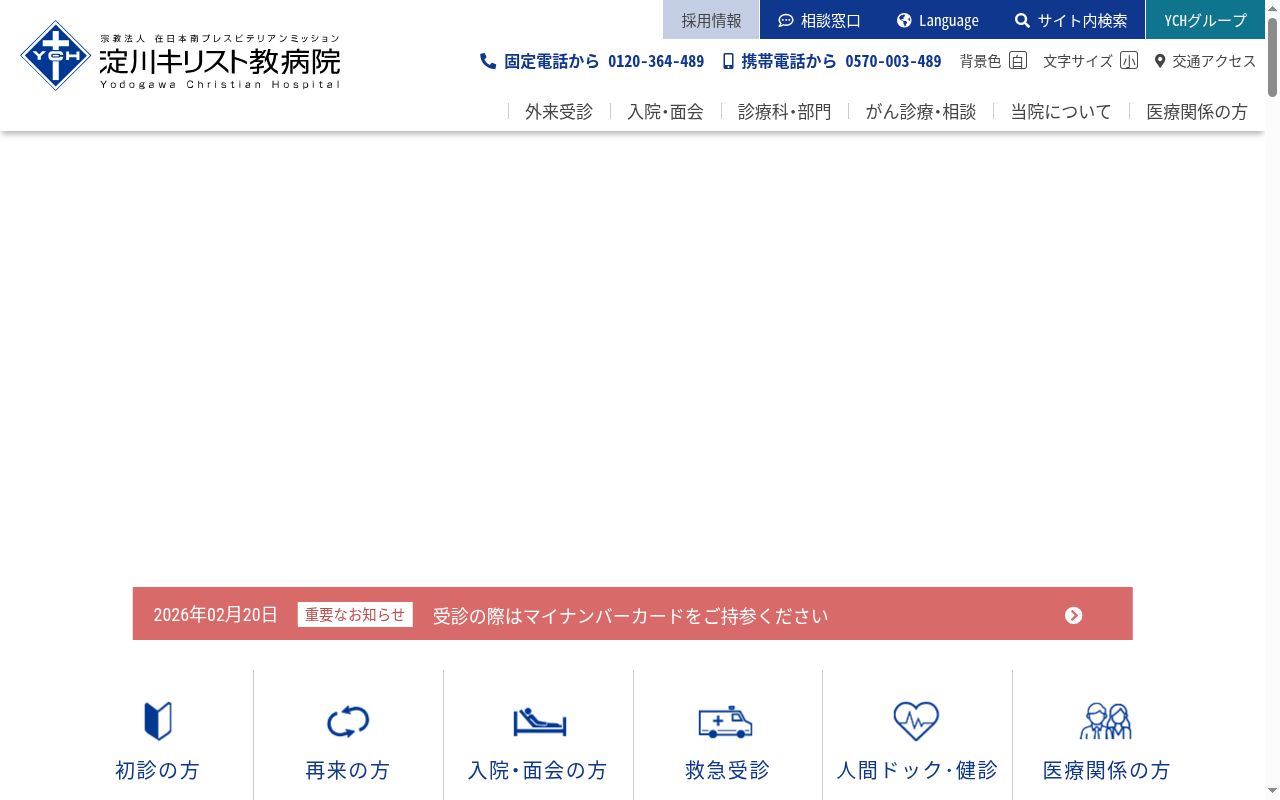Screen dimensions: 1280x800
Task: Click the arrow icon on the red notice bar
Action: click(1073, 615)
